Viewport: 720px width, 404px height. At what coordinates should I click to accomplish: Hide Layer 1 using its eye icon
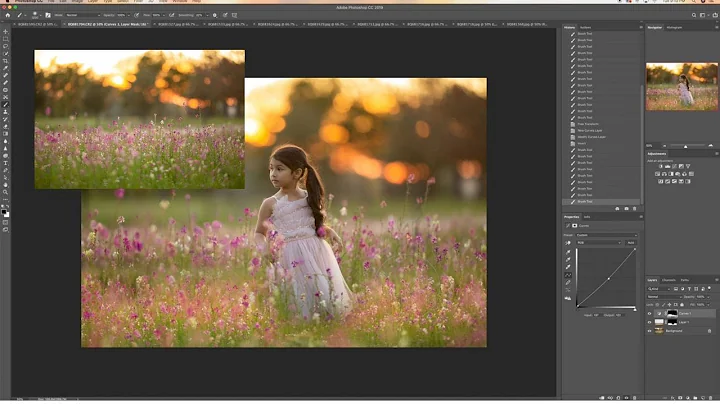coord(649,322)
